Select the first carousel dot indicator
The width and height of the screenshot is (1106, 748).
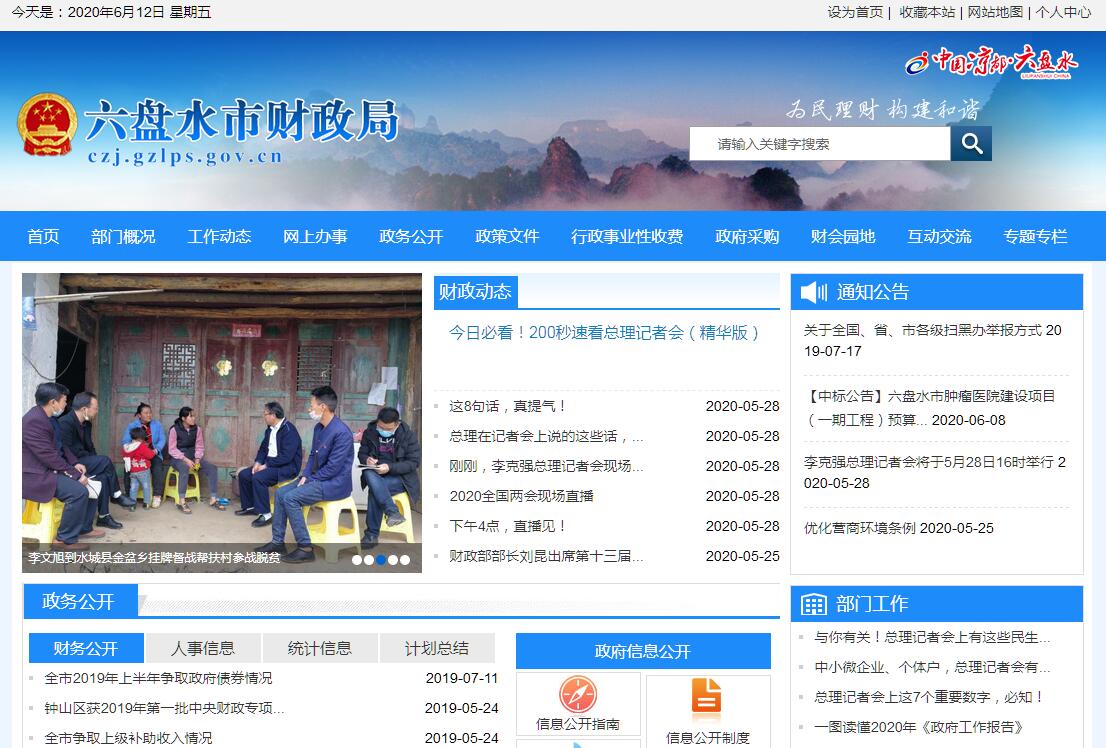(x=357, y=560)
